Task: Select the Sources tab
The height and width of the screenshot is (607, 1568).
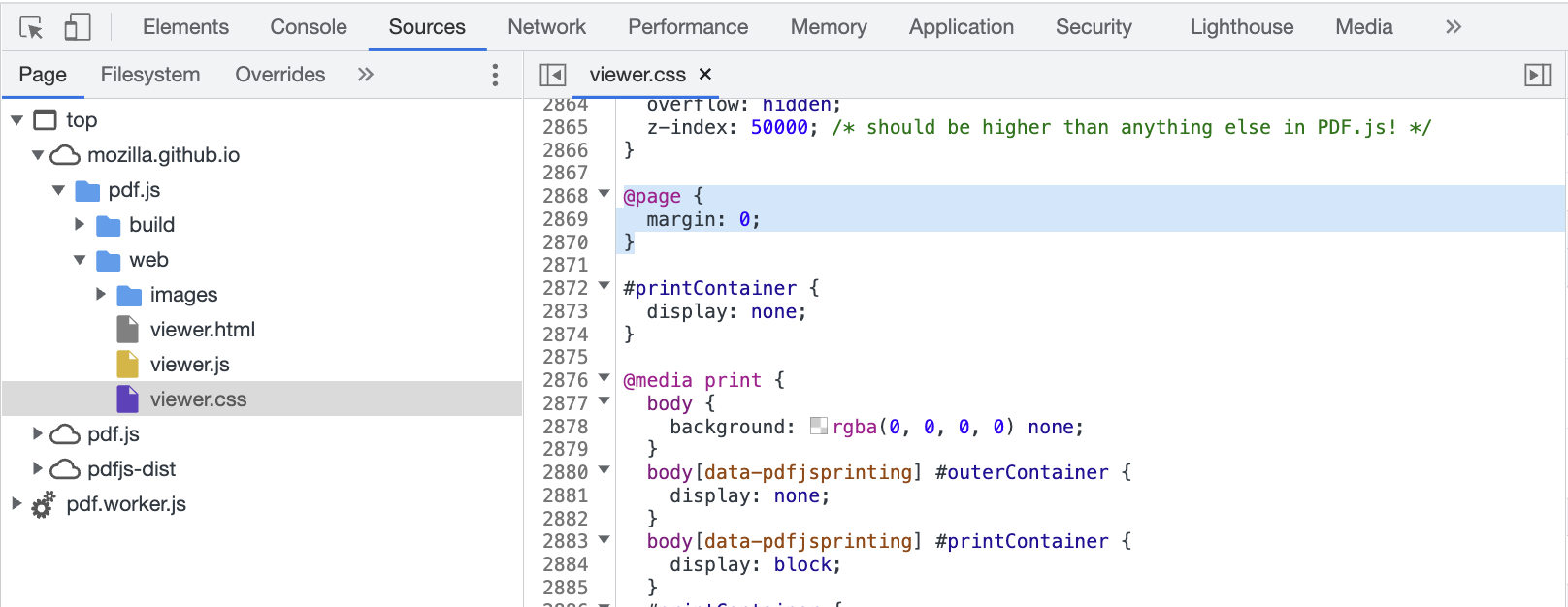Action: point(427,27)
